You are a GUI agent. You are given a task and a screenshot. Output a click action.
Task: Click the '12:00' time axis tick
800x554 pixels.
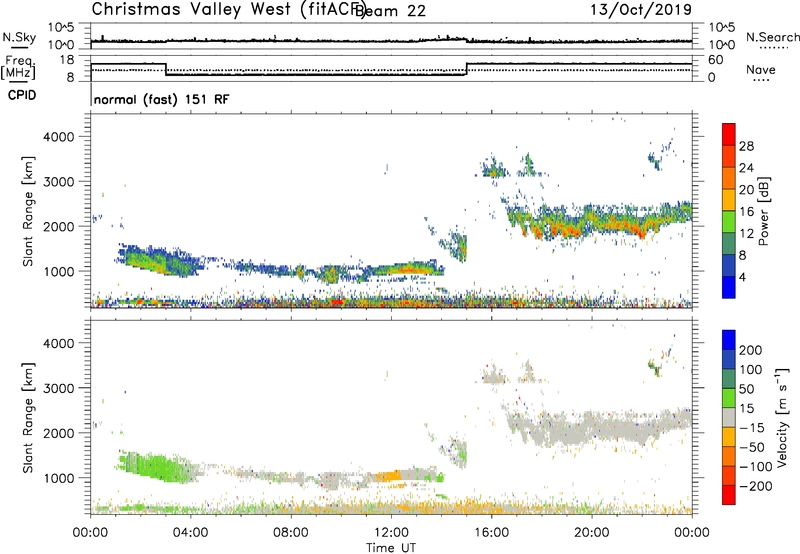coord(391,533)
